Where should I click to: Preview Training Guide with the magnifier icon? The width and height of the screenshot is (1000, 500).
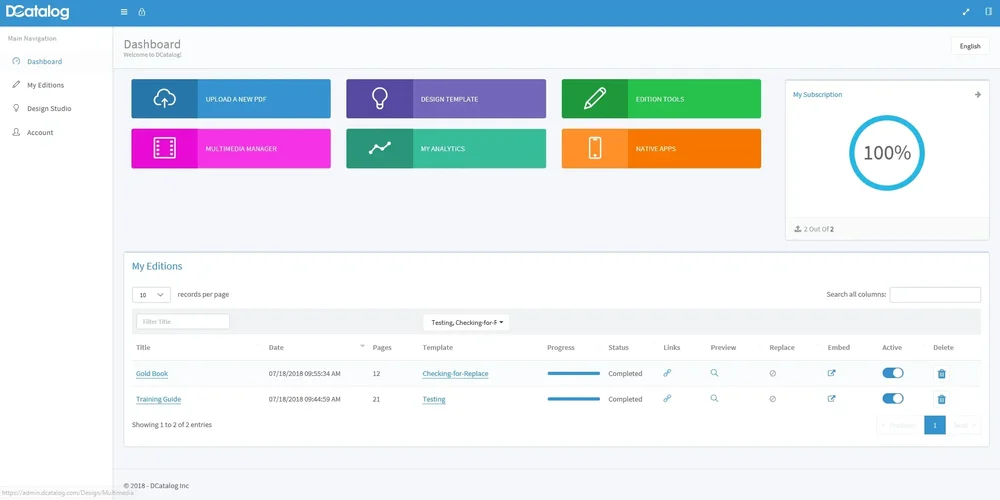click(x=714, y=399)
